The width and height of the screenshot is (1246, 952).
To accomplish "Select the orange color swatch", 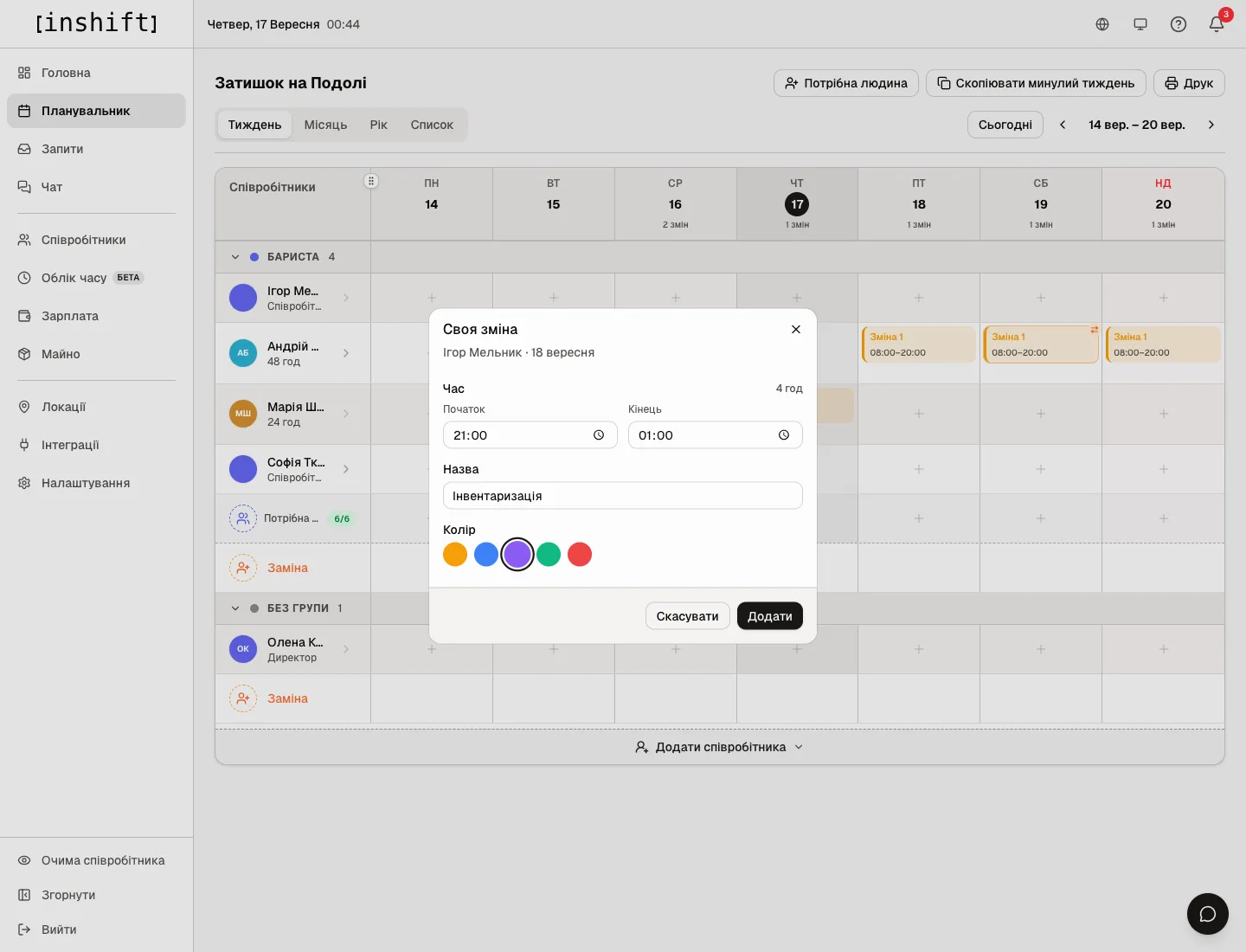I will [x=455, y=554].
